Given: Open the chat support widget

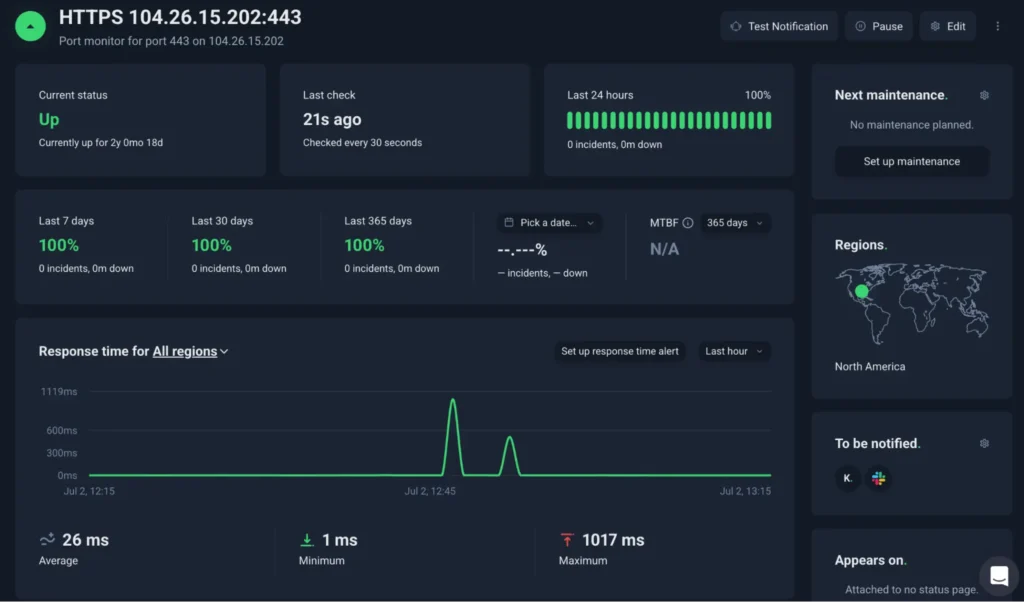Looking at the screenshot, I should tap(999, 576).
